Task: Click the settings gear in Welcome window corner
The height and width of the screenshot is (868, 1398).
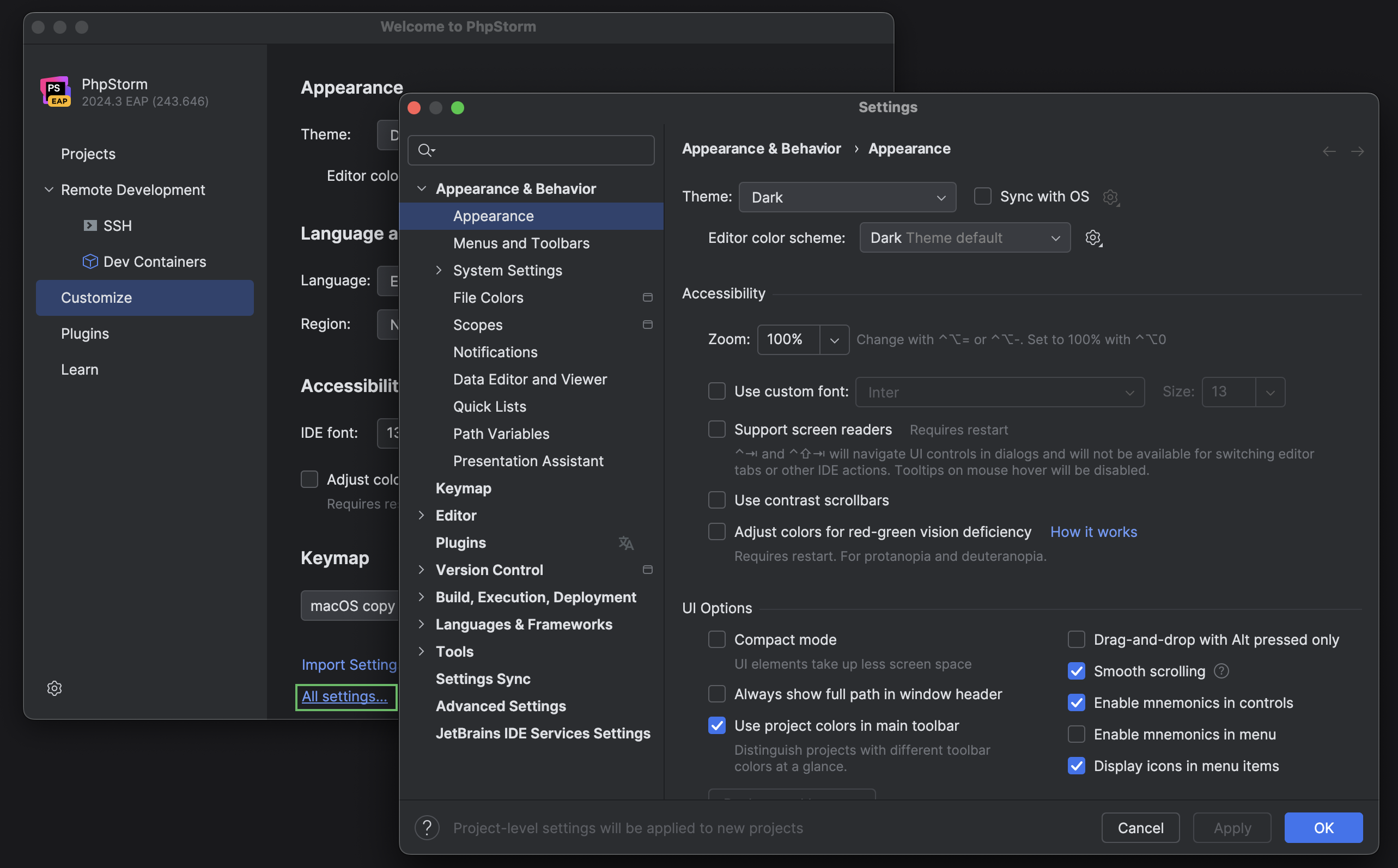Action: pyautogui.click(x=54, y=688)
